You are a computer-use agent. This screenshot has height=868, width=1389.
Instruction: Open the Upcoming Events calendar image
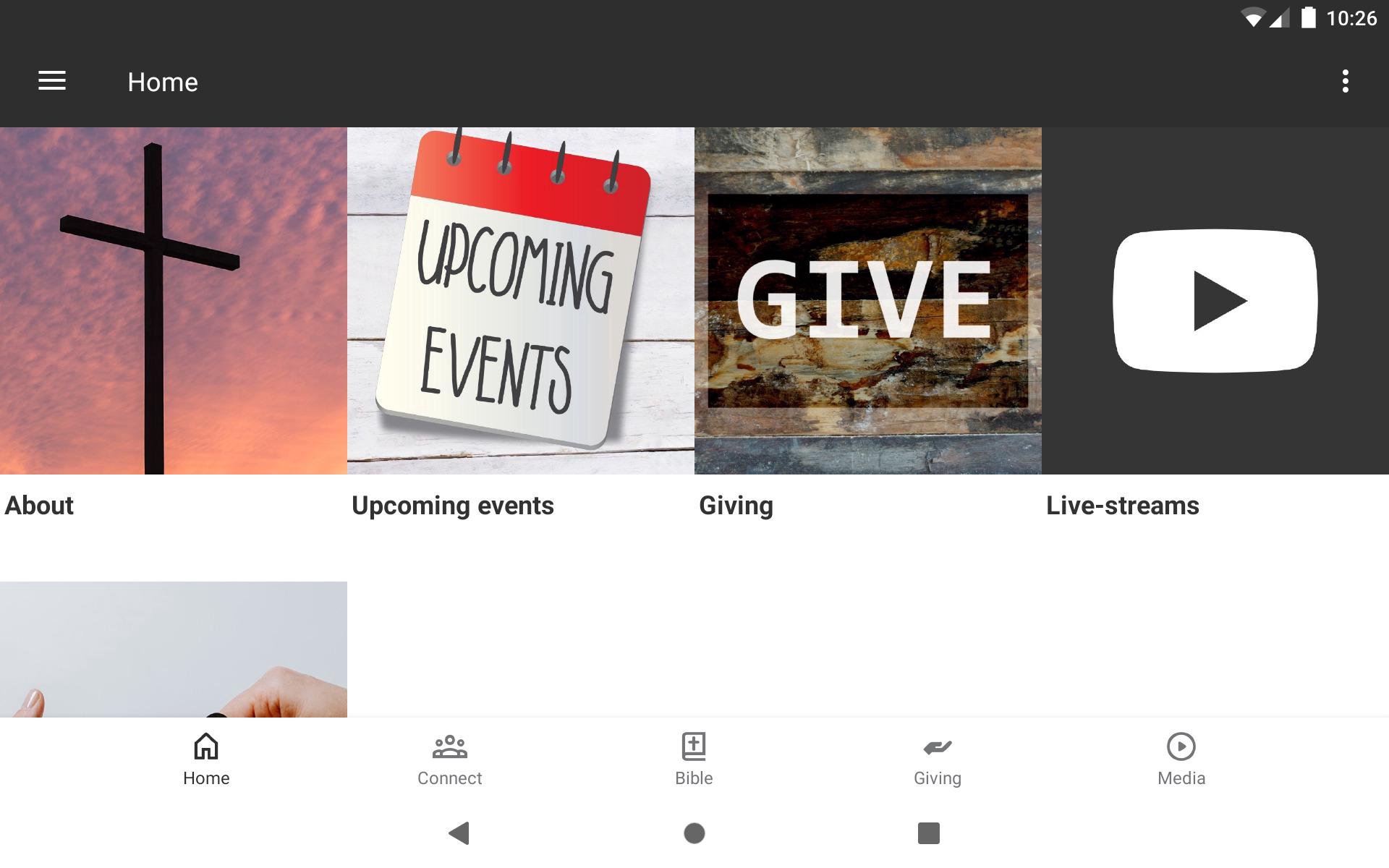tap(521, 301)
